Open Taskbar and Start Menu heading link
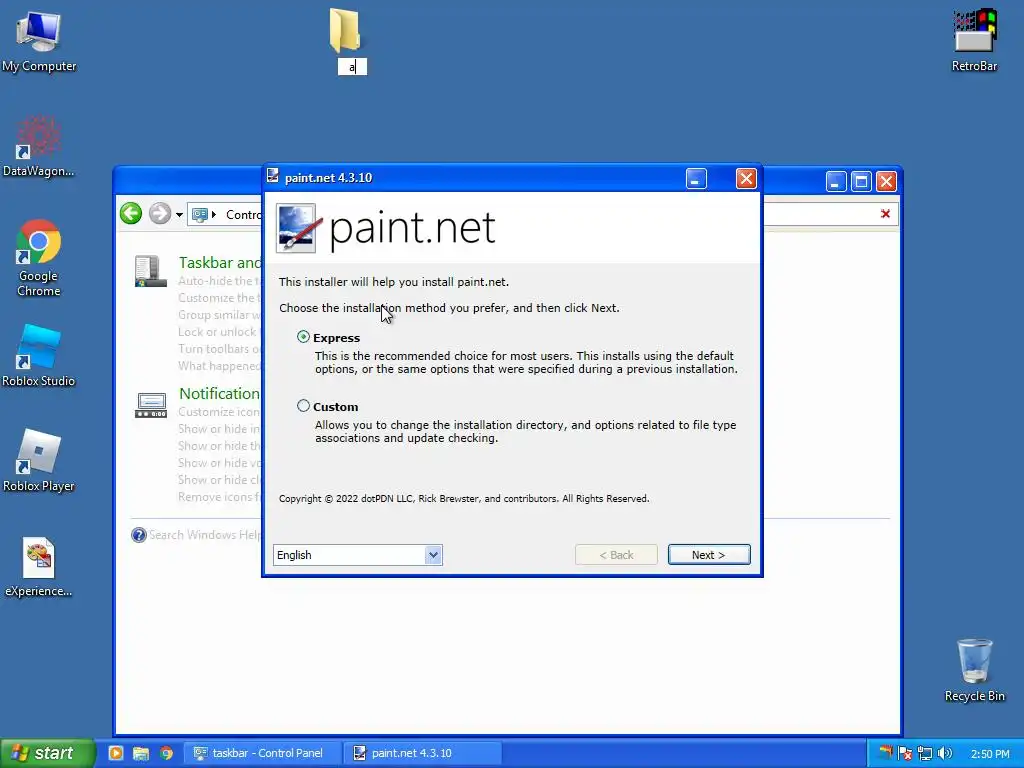 (220, 263)
